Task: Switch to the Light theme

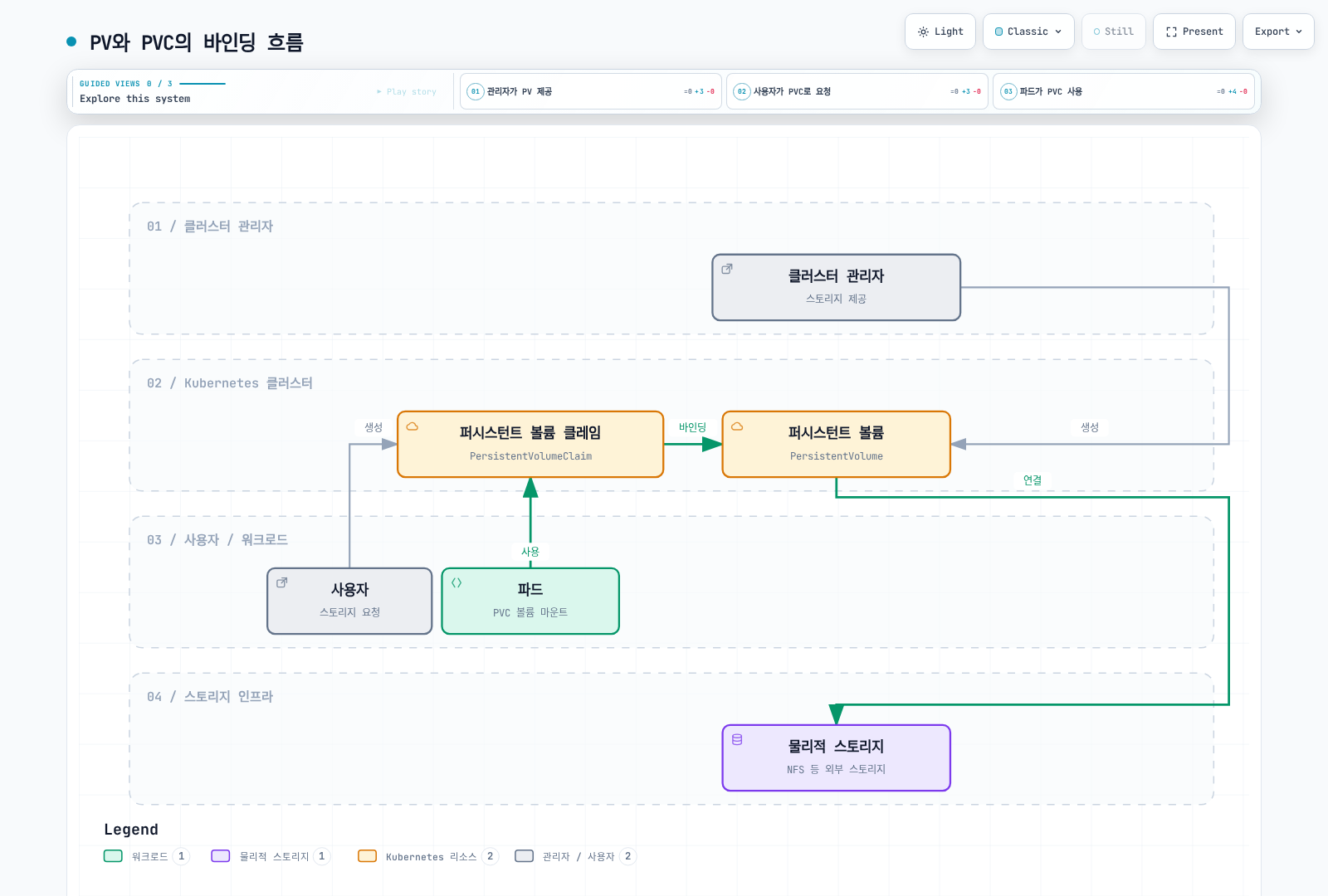Action: click(940, 32)
